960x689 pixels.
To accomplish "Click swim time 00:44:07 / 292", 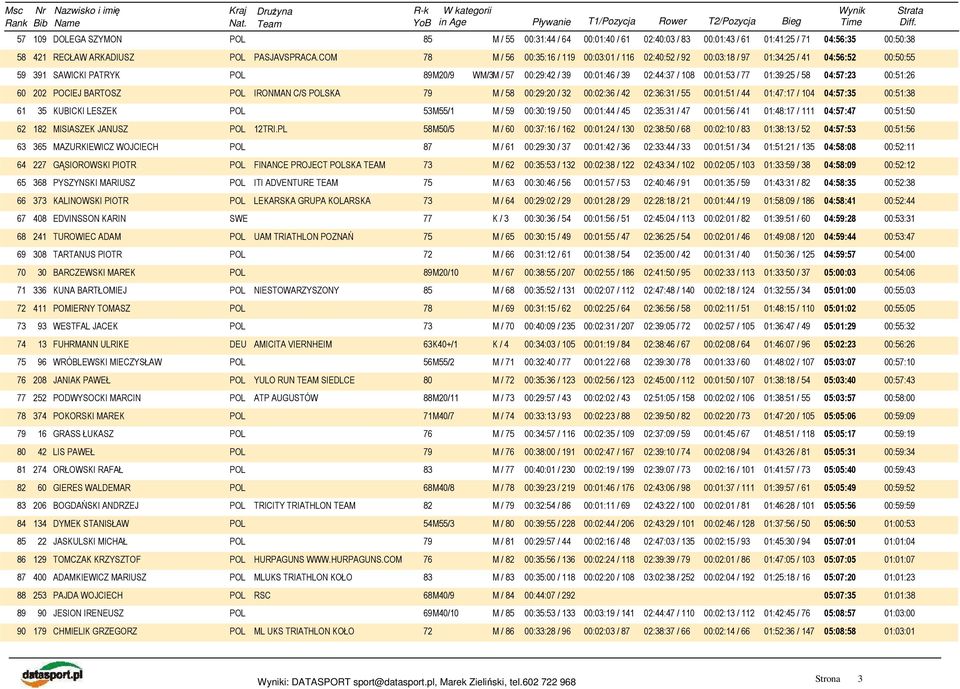I will coord(550,595).
